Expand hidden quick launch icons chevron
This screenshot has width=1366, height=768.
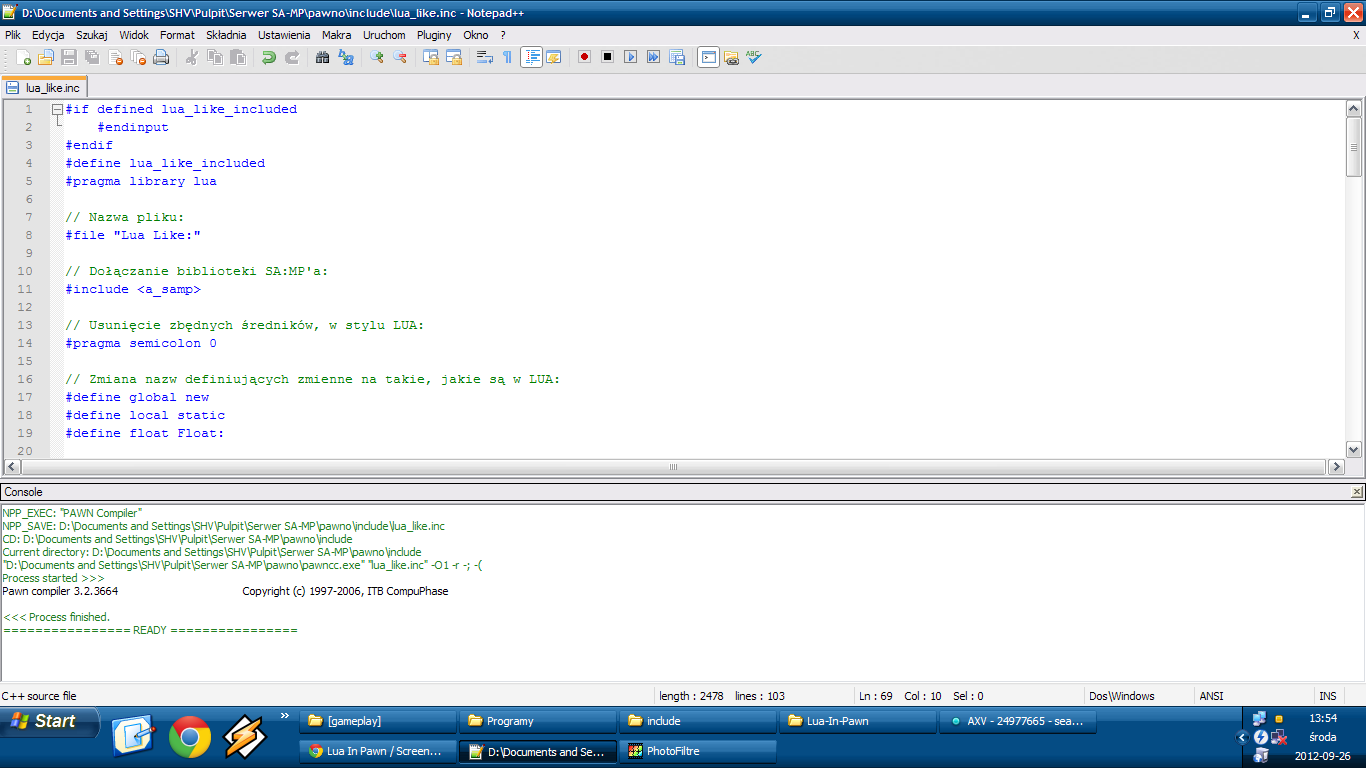click(x=284, y=716)
